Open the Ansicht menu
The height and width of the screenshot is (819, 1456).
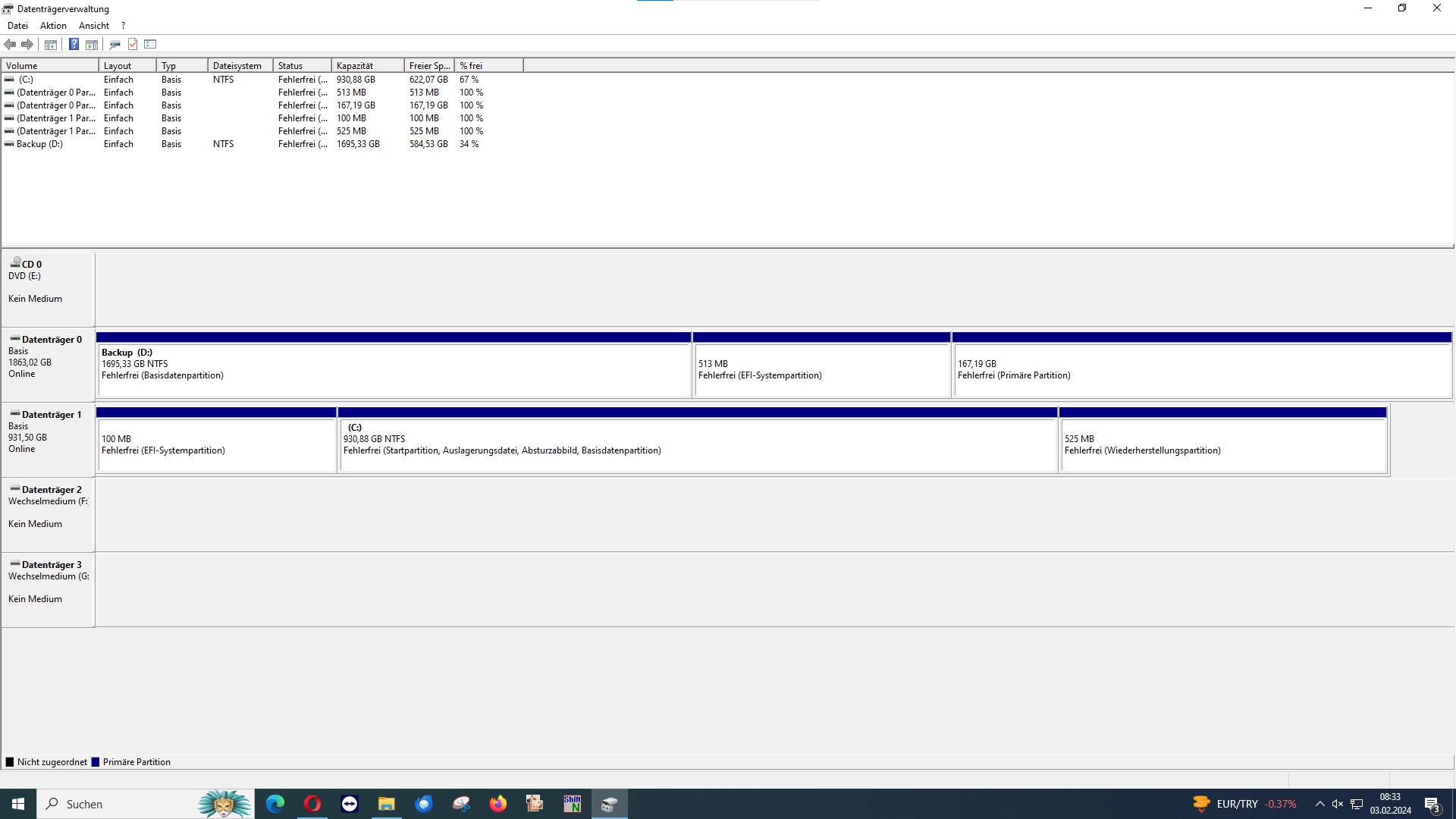pos(93,25)
